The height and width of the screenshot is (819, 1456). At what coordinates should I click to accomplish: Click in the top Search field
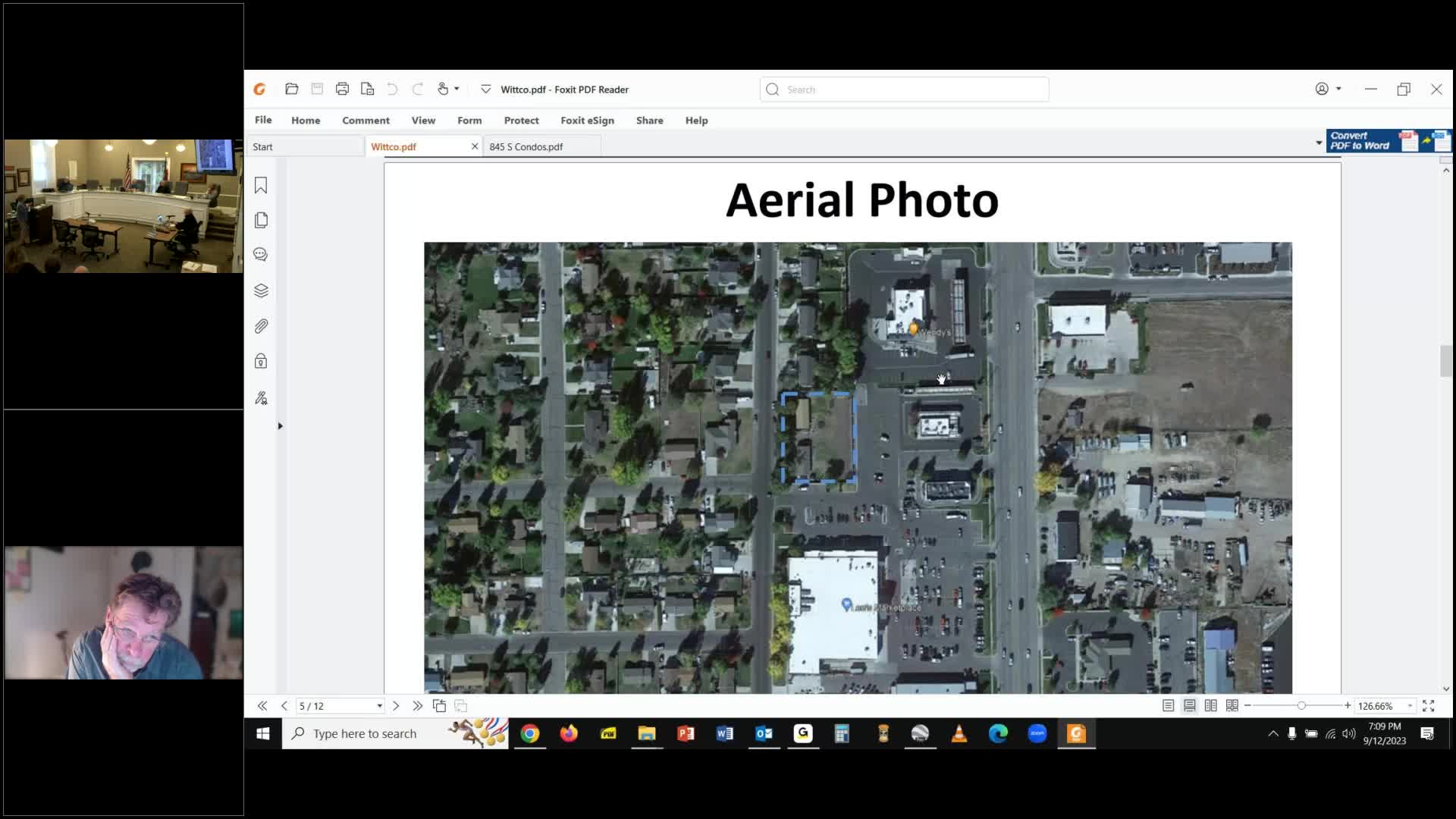910,89
